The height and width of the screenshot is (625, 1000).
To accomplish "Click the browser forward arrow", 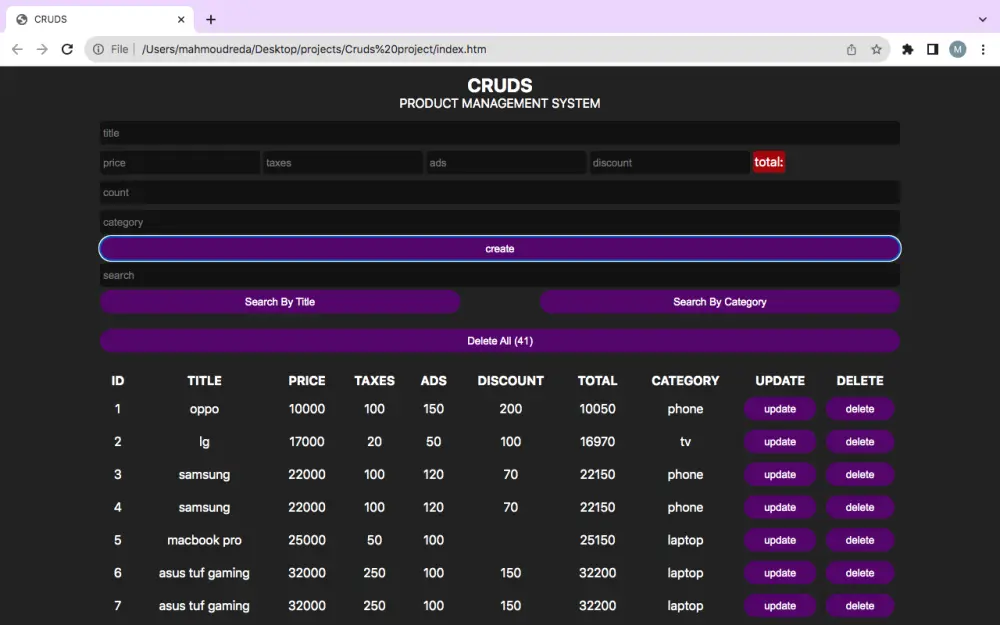I will click(42, 48).
